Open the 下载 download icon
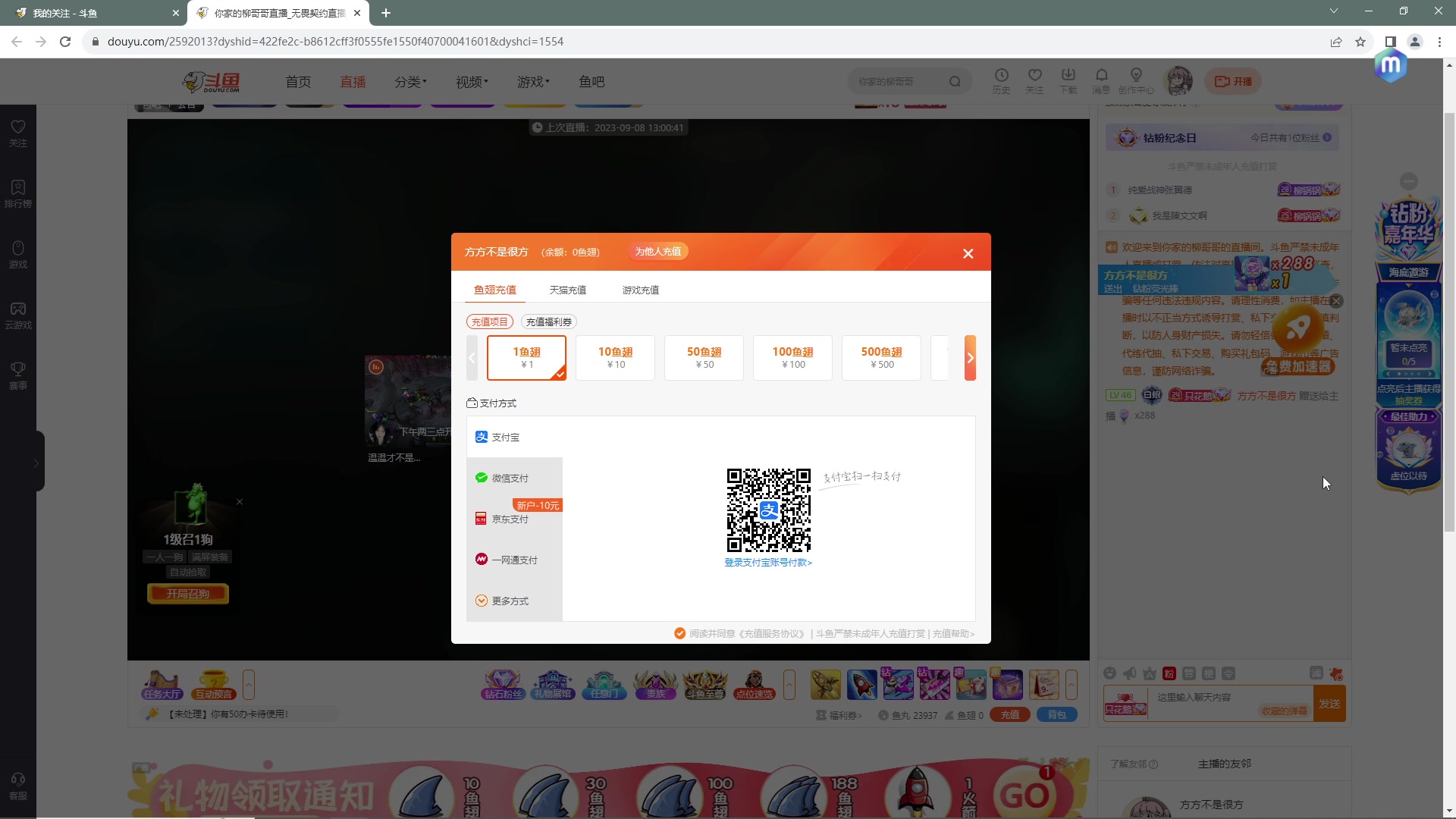Screen dimensions: 1456x819 [x=1068, y=80]
